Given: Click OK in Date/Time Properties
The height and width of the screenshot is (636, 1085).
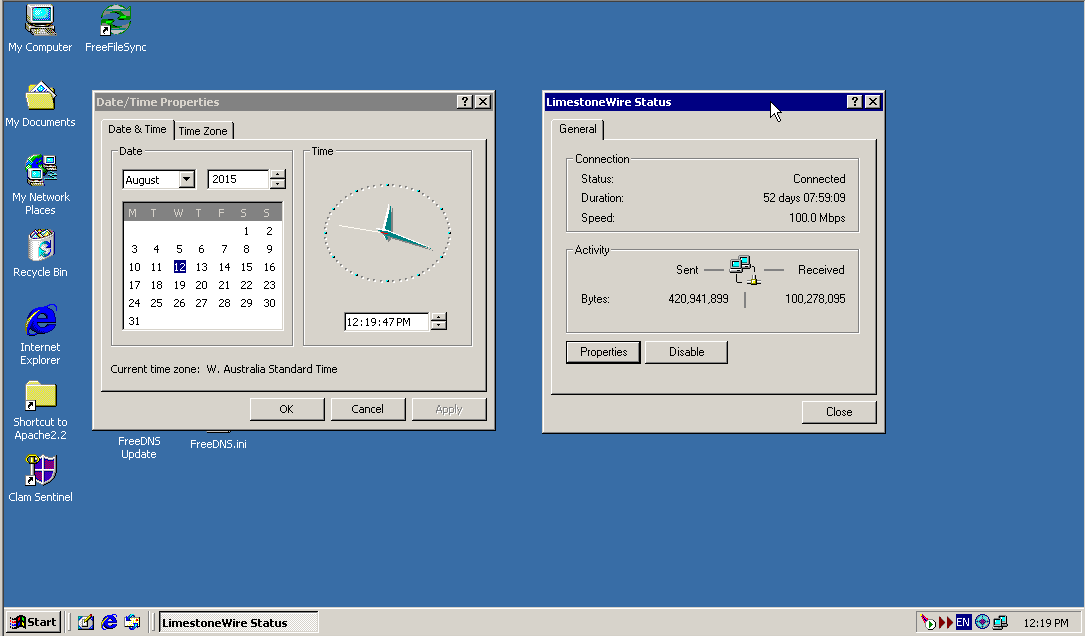Looking at the screenshot, I should [x=286, y=409].
